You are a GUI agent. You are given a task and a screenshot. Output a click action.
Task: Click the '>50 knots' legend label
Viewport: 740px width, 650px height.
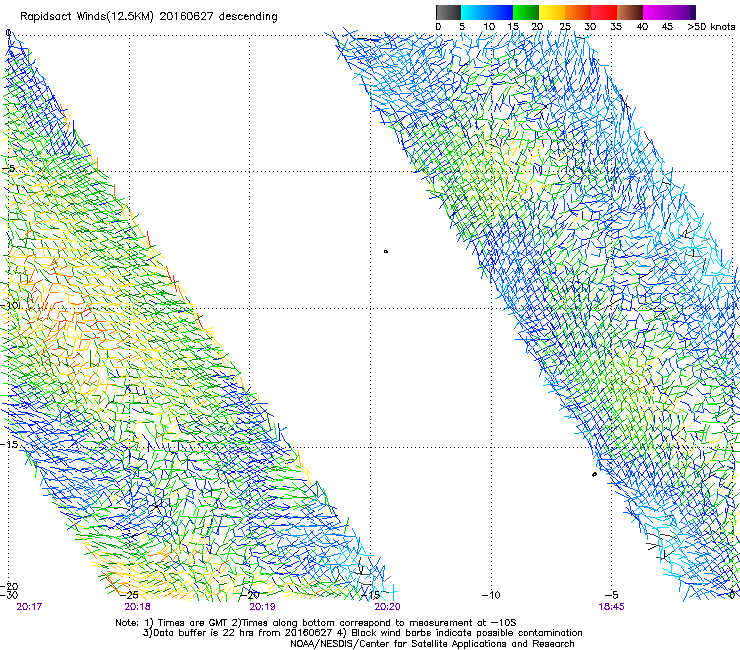pos(711,27)
